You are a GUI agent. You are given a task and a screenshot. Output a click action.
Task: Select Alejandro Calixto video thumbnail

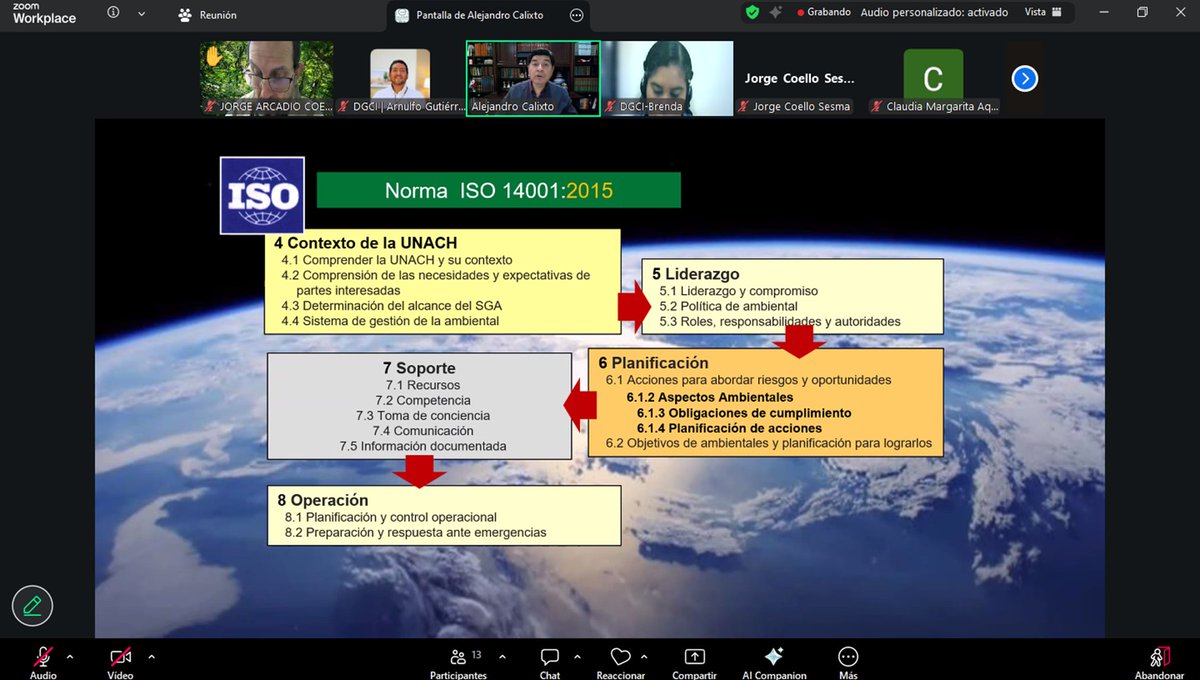pos(533,78)
